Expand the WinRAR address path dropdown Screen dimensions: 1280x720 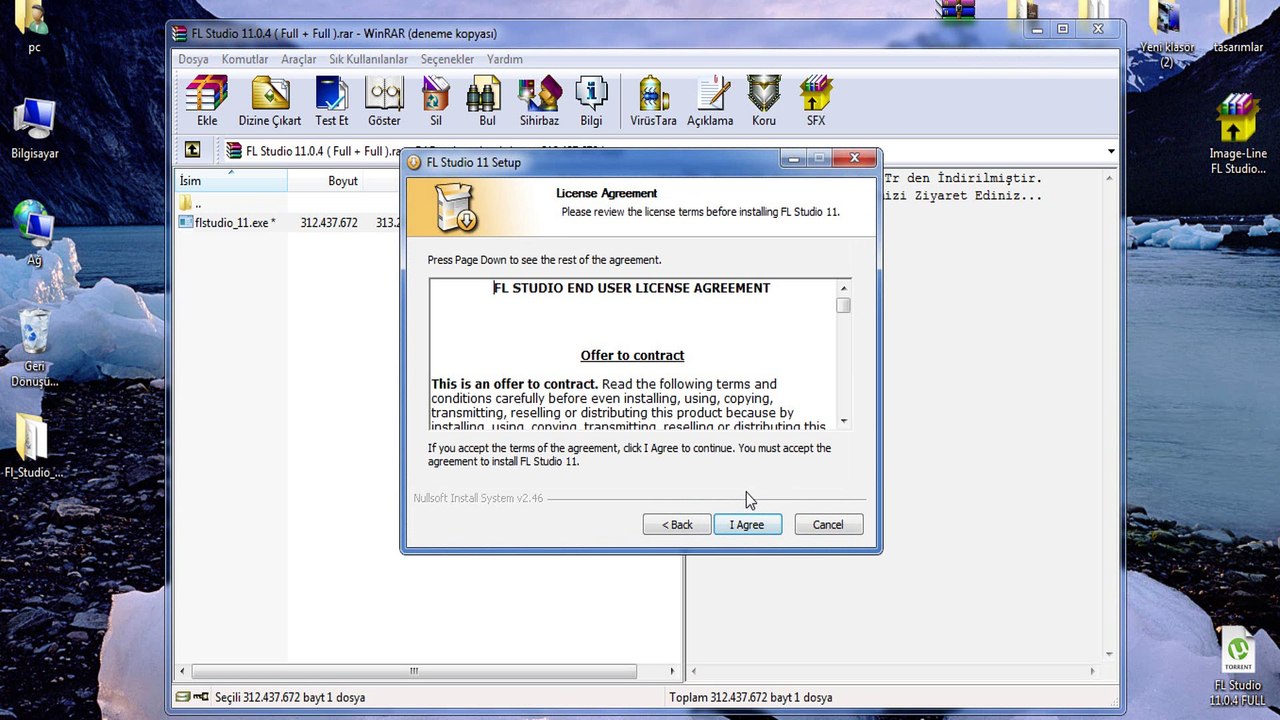point(1111,151)
